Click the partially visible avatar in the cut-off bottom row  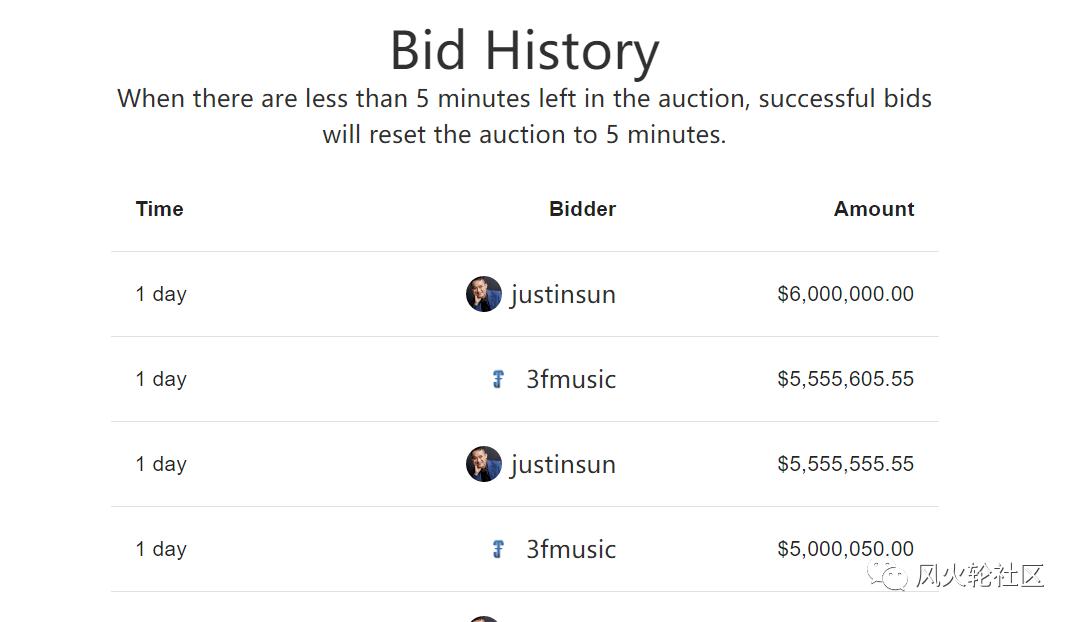point(483,619)
